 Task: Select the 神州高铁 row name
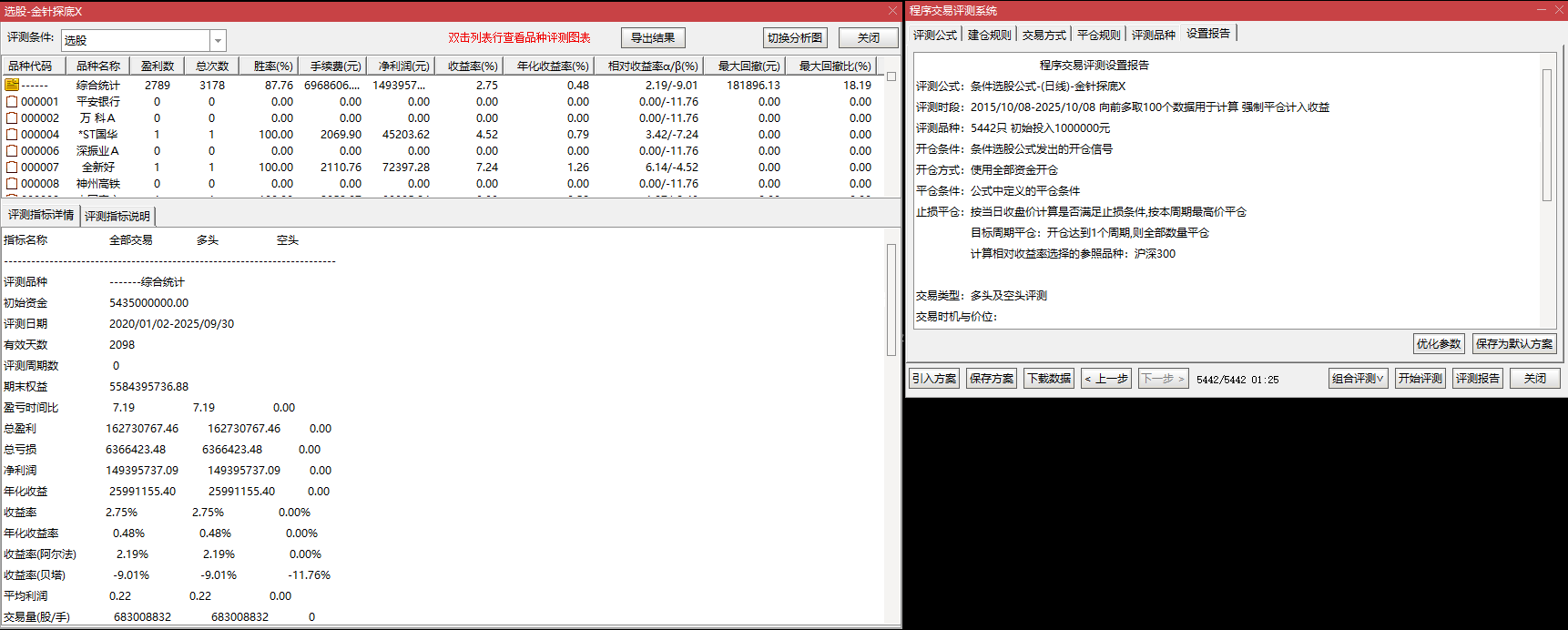[x=98, y=184]
